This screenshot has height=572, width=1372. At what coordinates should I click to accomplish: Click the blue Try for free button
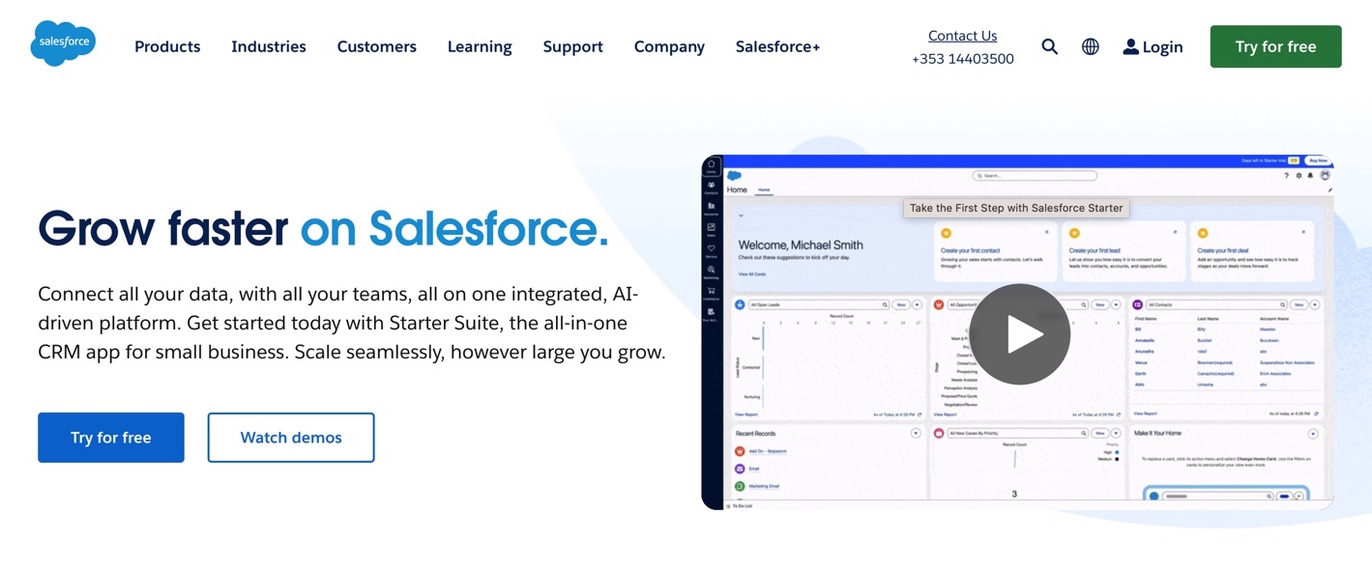[x=111, y=438]
